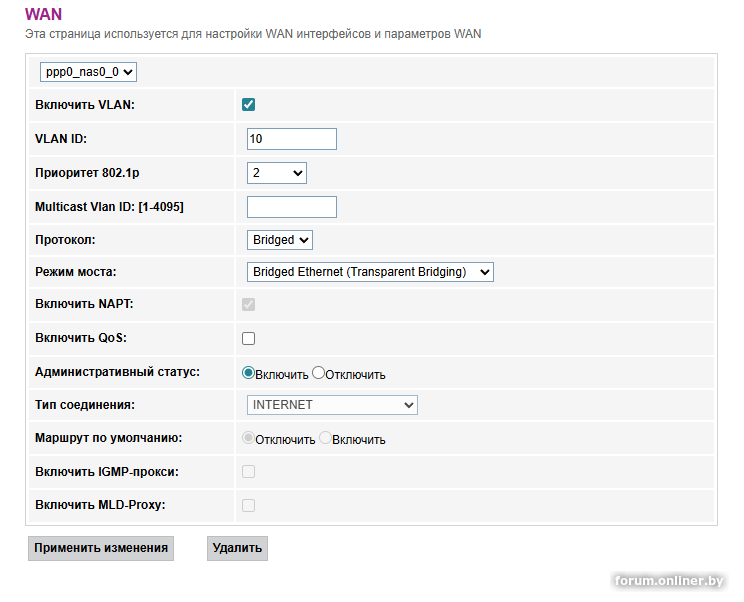Open the Протокол dropdown showing Bridged

[280, 240]
